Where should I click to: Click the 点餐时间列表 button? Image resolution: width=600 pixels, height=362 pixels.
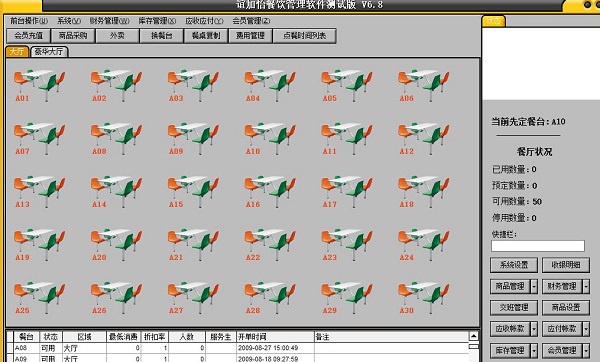305,36
